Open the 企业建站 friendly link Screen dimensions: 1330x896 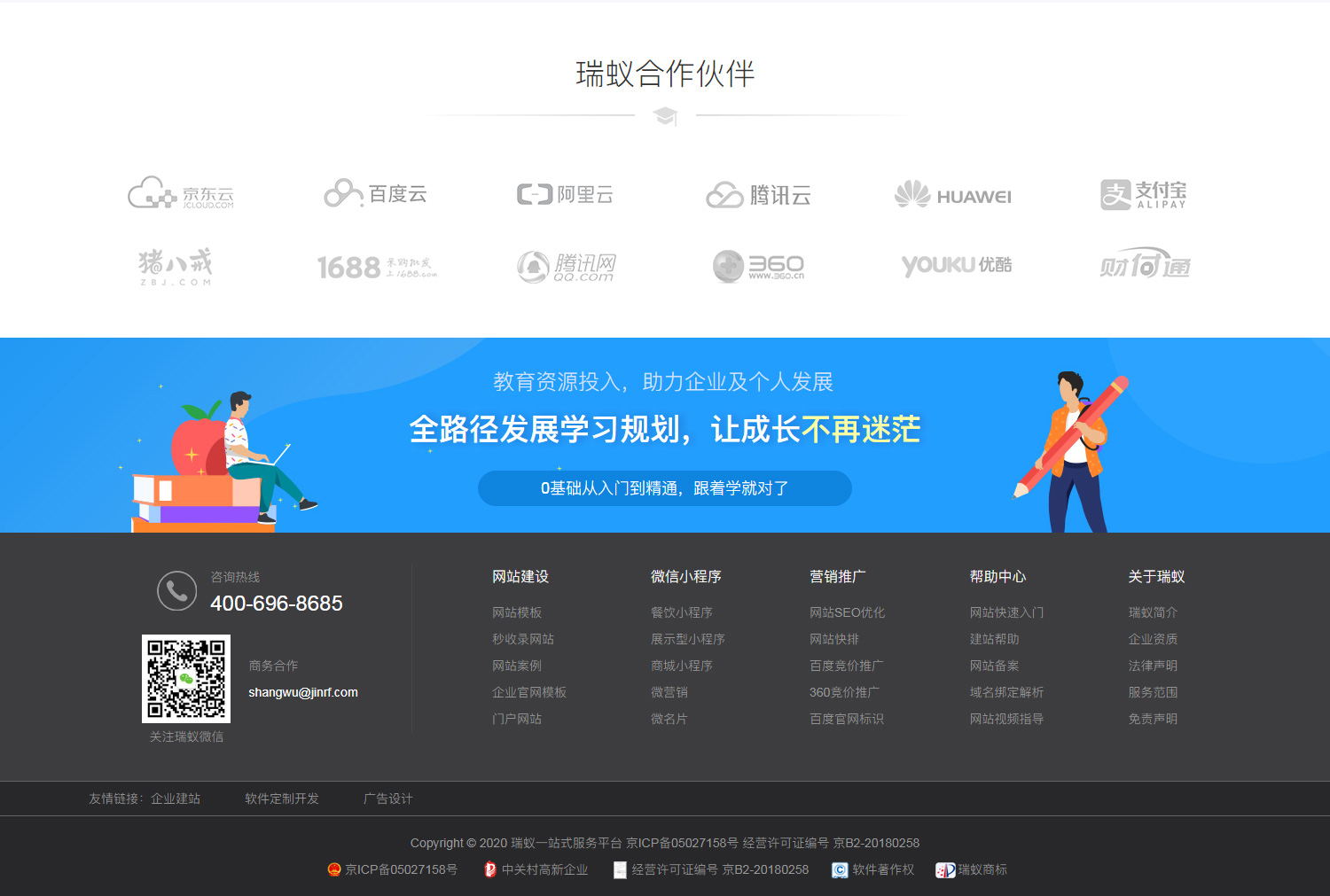pyautogui.click(x=176, y=799)
